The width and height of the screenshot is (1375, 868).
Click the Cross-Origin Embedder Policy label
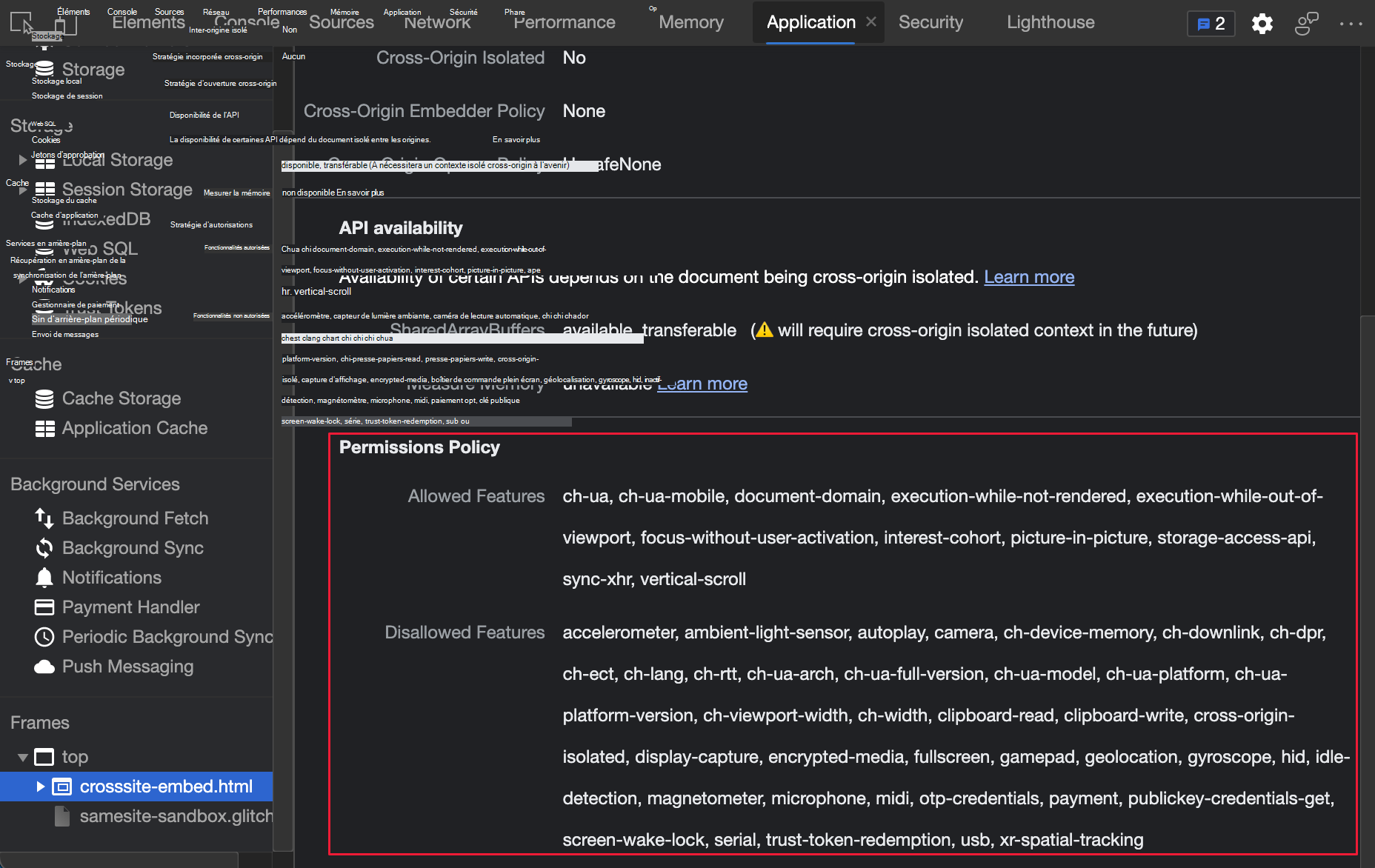[x=424, y=111]
